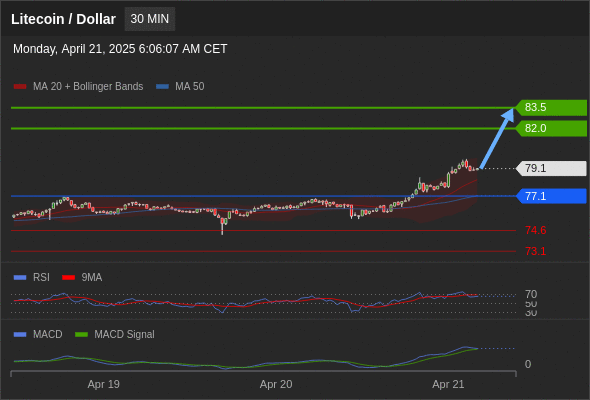Click the blue MACD legend swatch
Image resolution: width=590 pixels, height=400 pixels.
(x=20, y=335)
